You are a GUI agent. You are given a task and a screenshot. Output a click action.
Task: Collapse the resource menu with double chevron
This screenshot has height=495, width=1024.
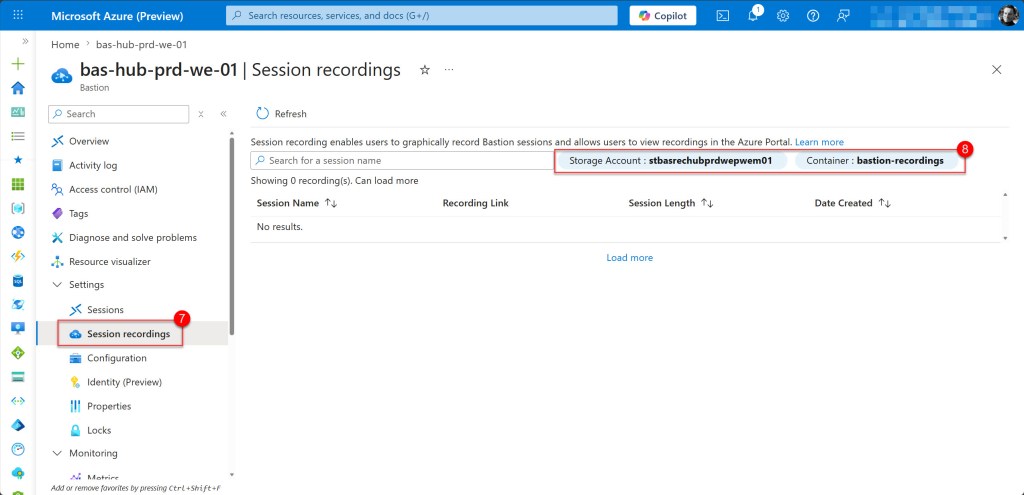coord(223,114)
